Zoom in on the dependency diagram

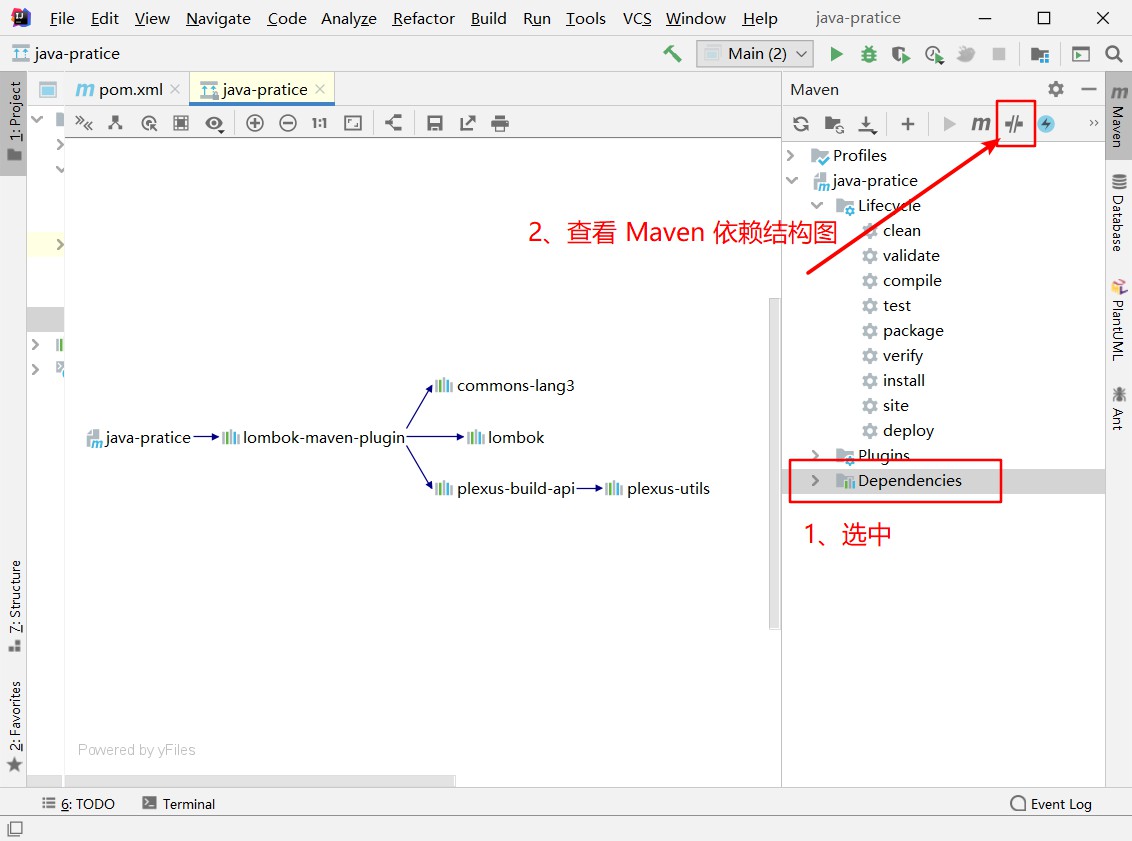pos(255,123)
